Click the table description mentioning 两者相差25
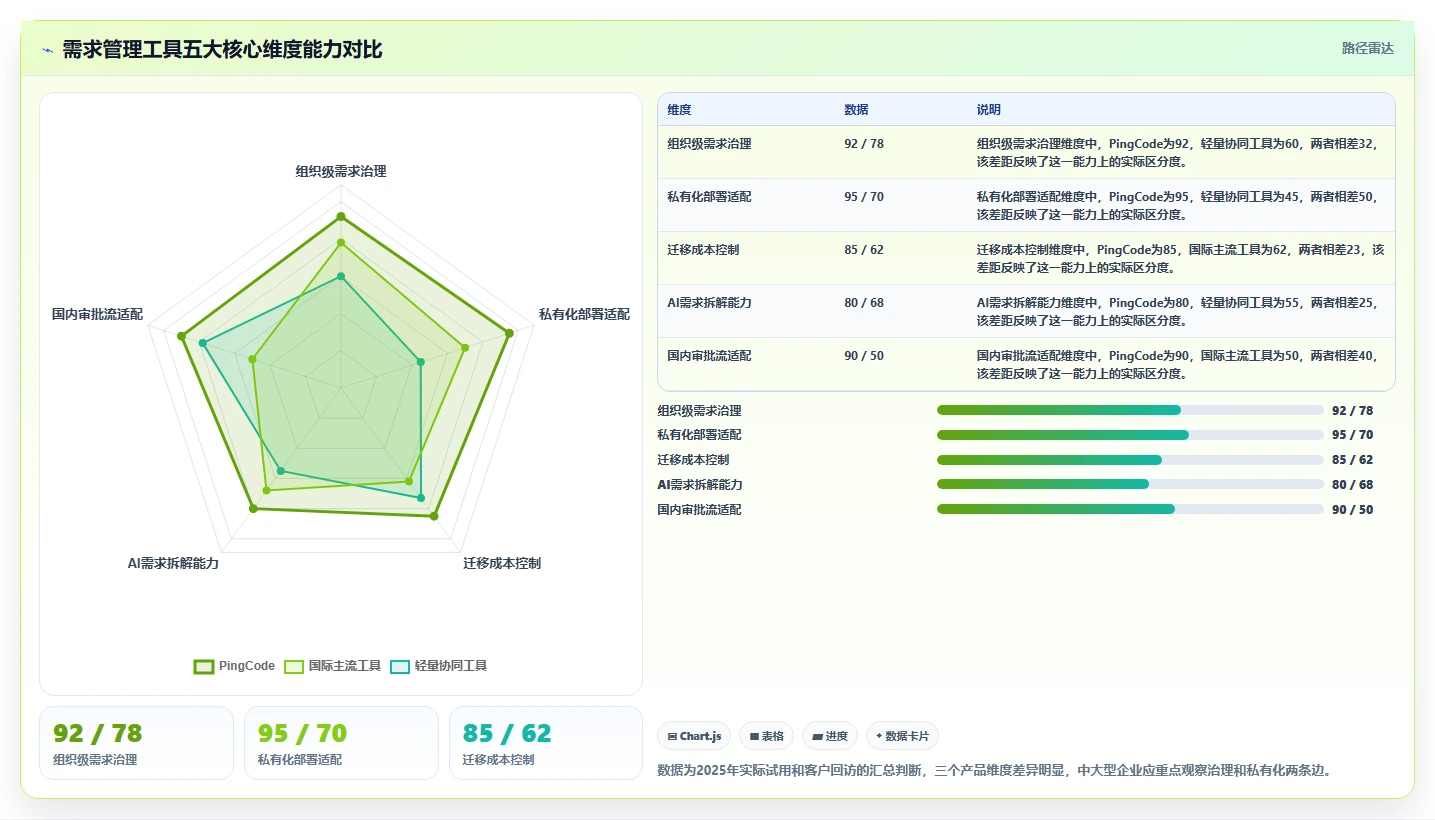Screen dimensions: 1435x820 click(x=1180, y=311)
